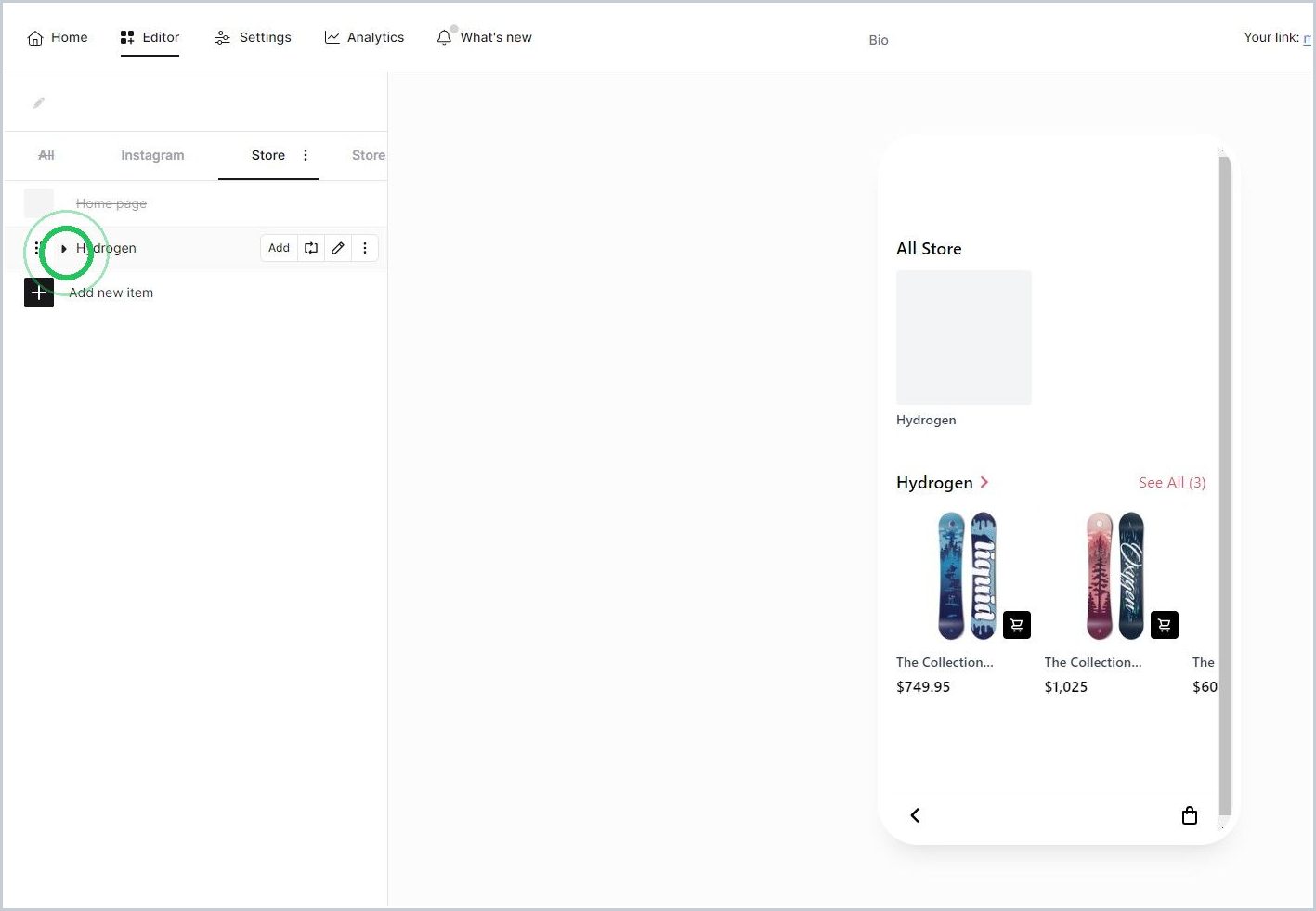Grab the drag handle on Hydrogen row
1316x911 pixels.
coord(37,248)
